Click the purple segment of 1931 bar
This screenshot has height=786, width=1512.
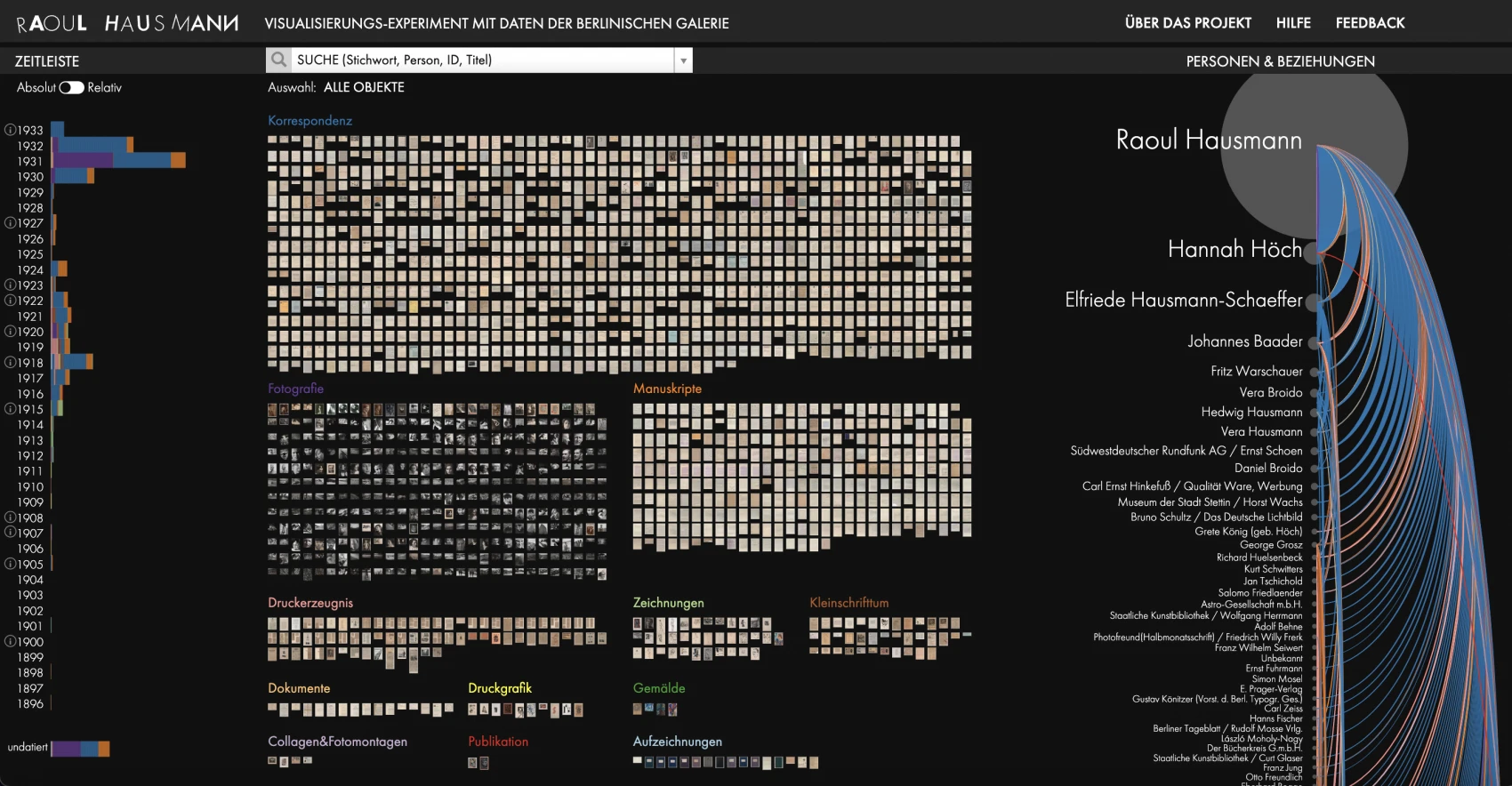pos(83,161)
